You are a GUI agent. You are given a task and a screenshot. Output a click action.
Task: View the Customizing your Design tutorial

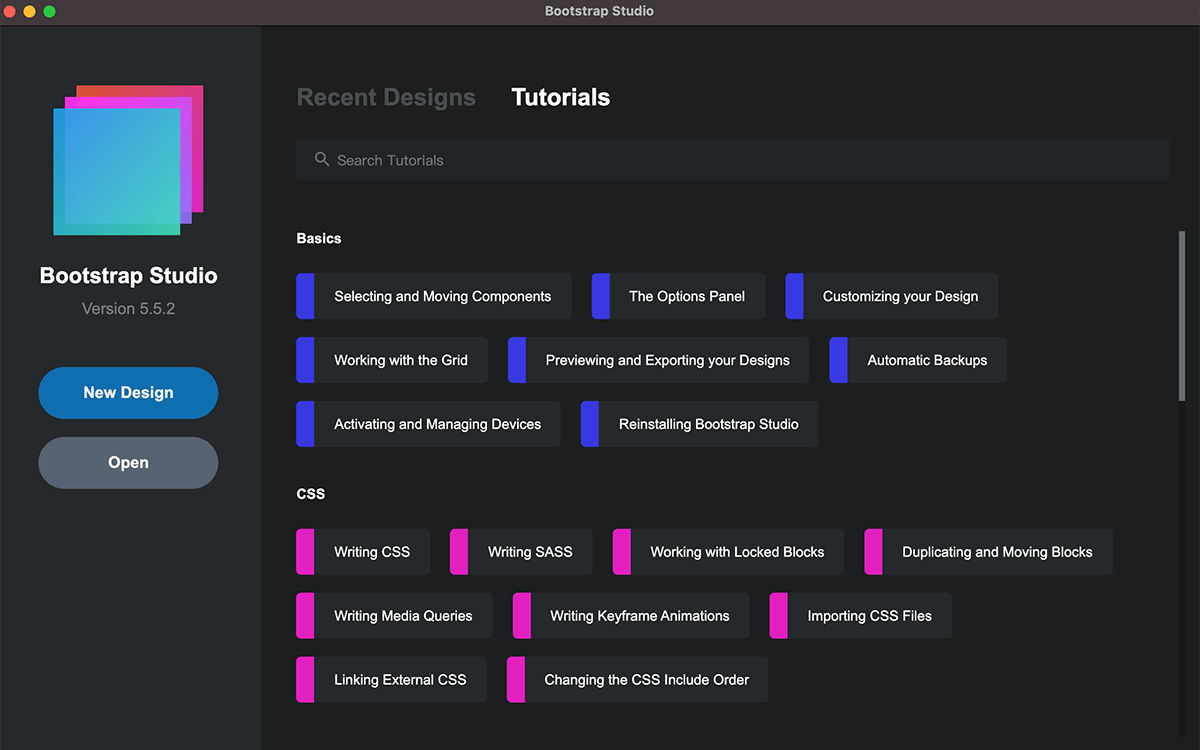coord(892,296)
